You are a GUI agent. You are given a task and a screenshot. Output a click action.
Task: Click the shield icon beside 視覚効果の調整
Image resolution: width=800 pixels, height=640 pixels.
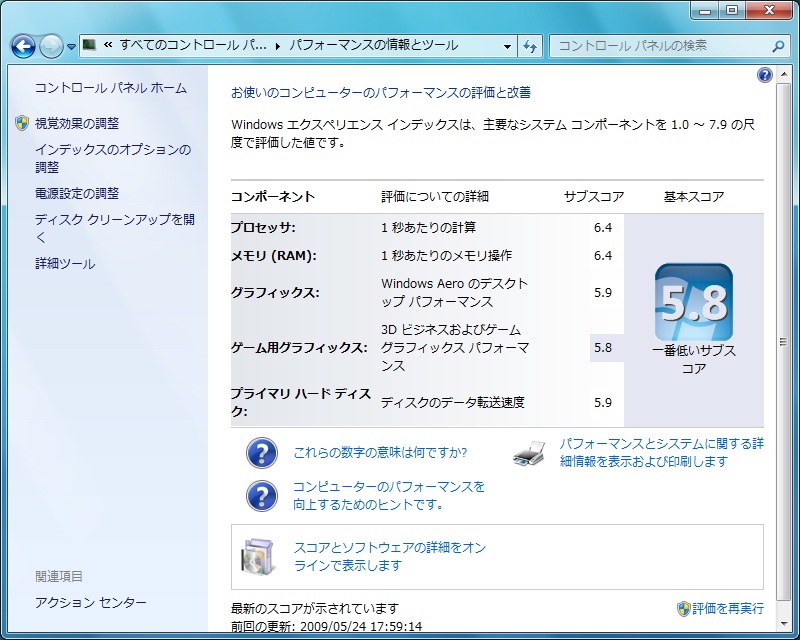(x=22, y=123)
